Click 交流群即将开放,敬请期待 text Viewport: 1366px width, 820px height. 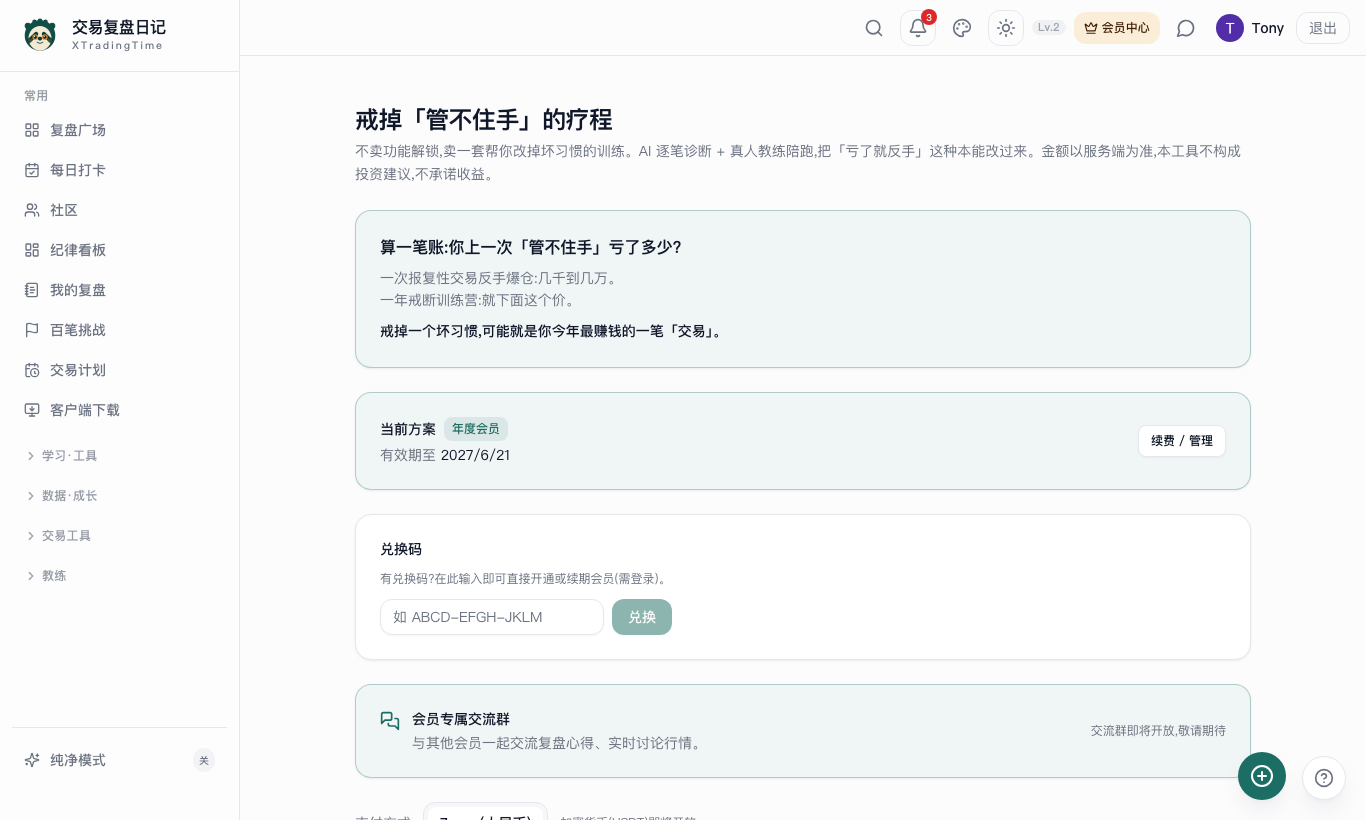(1158, 731)
